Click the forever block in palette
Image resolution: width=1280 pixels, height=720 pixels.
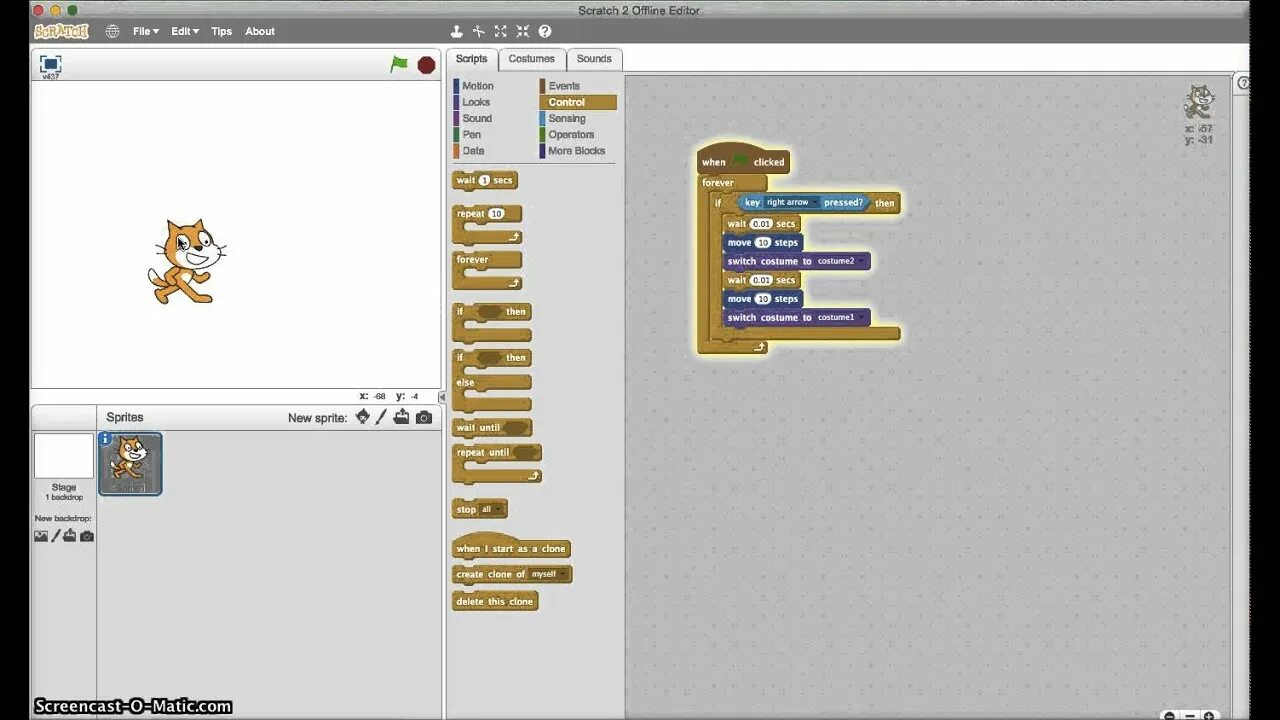click(x=473, y=260)
